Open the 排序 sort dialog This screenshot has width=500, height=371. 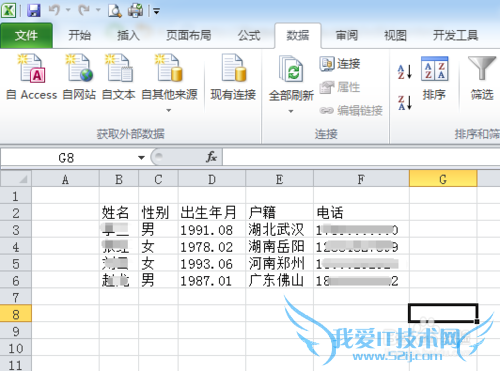click(x=434, y=79)
